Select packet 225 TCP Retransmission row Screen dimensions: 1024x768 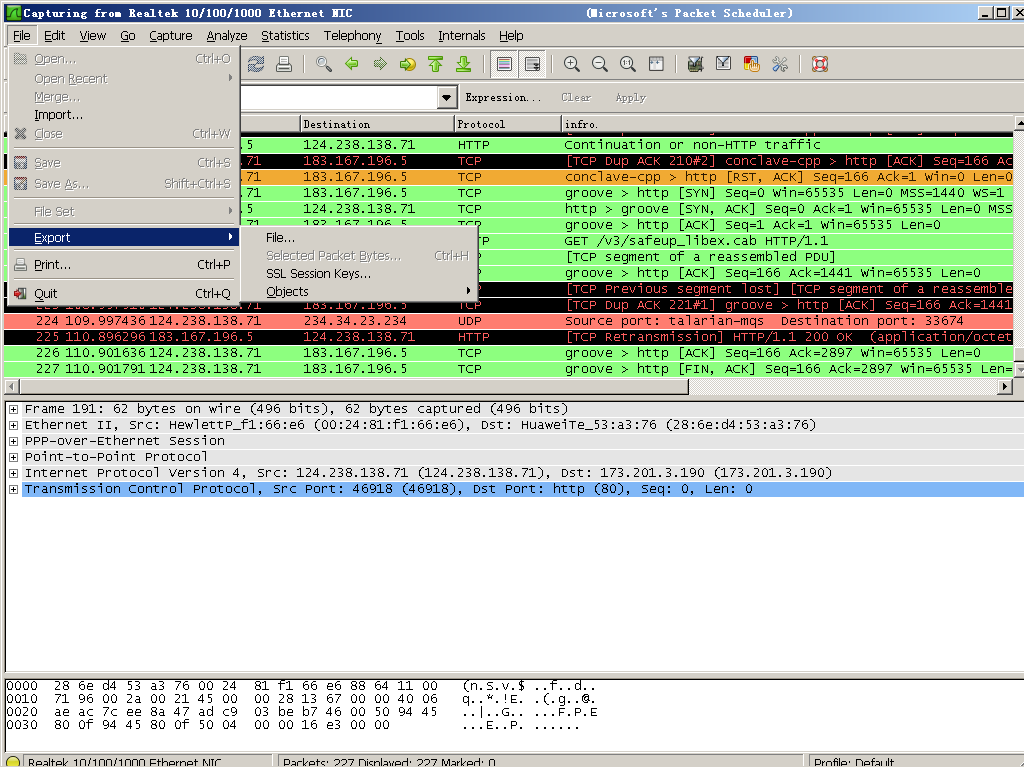(509, 337)
